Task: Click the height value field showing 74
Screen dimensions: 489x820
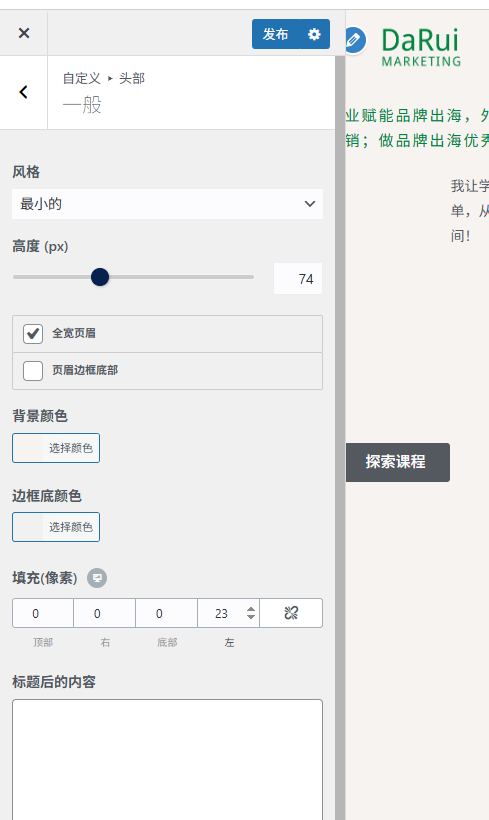Action: 298,279
